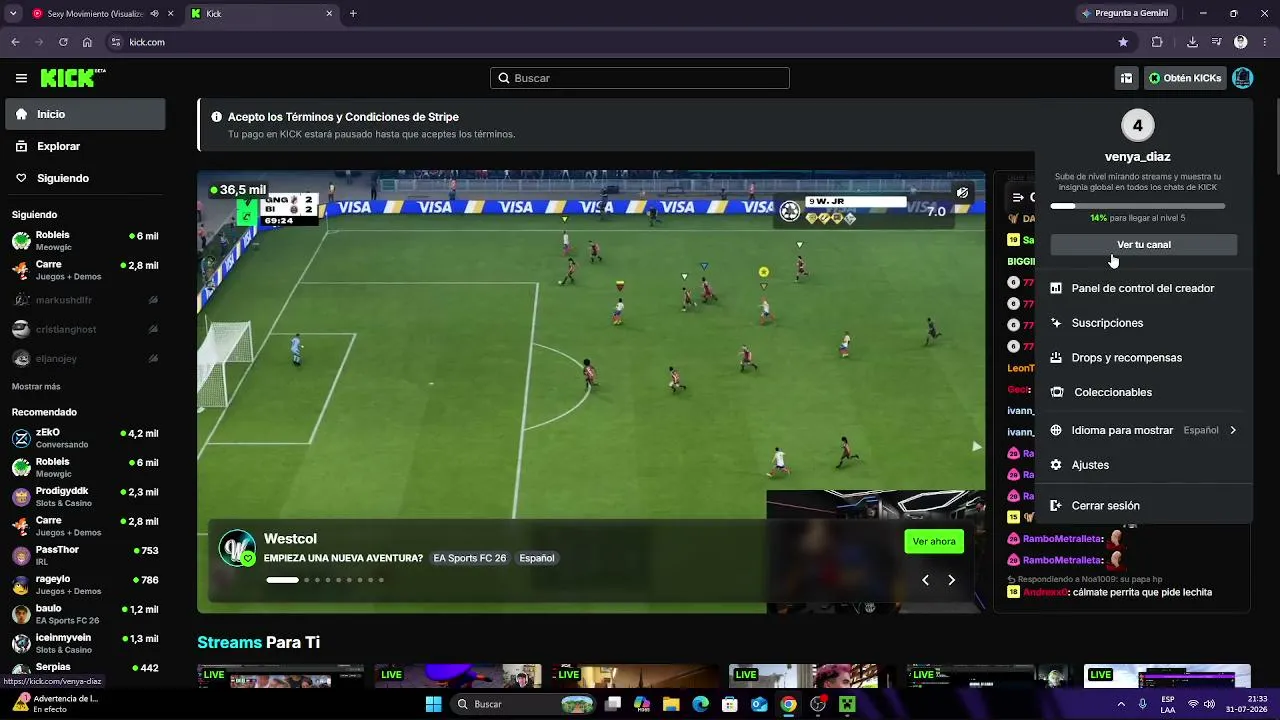The width and height of the screenshot is (1280, 720).
Task: Mute the Sexy Movimiento tab audio
Action: [154, 14]
